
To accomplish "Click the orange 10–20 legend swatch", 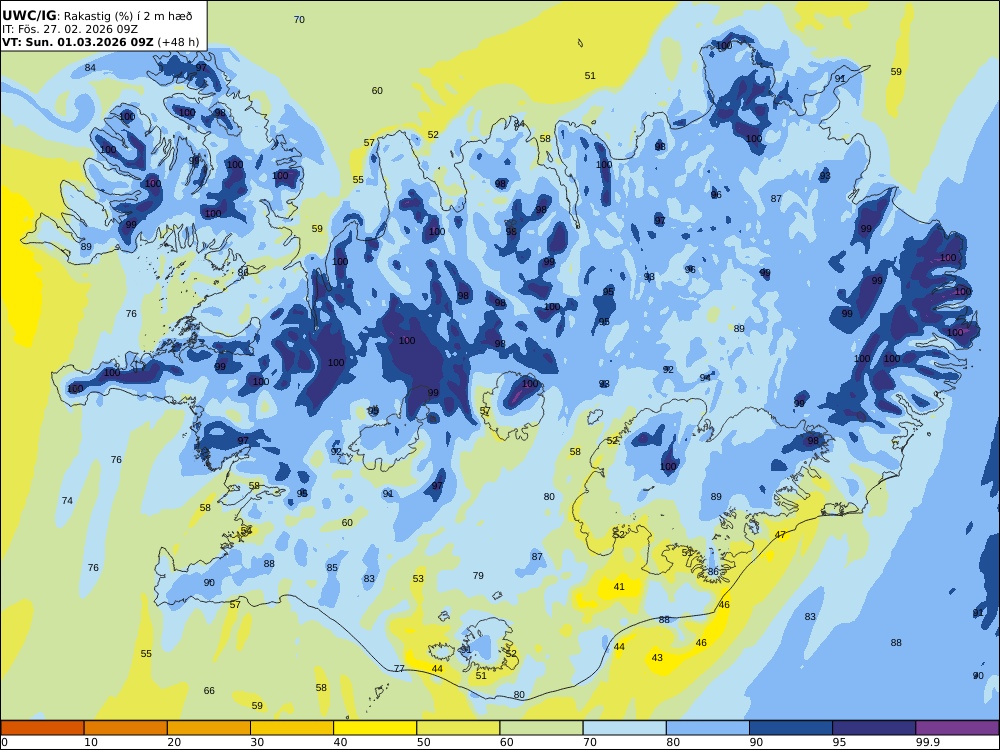I will click(x=126, y=728).
